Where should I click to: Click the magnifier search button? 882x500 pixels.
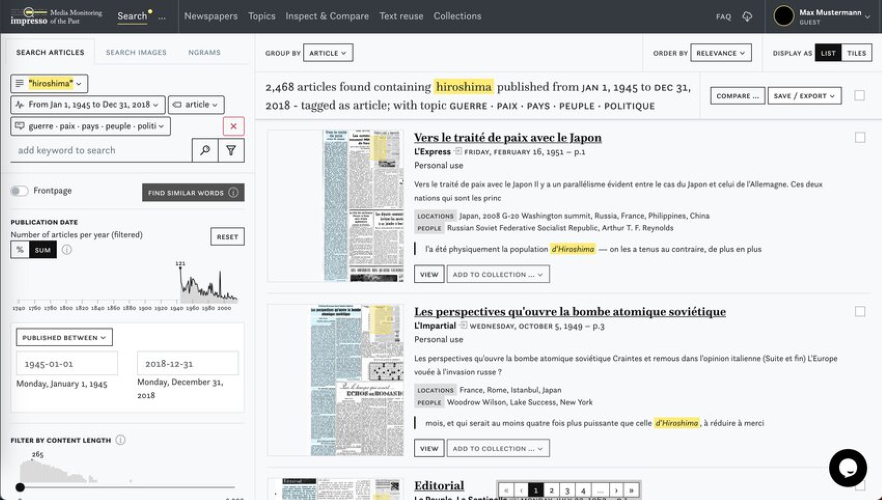point(205,150)
